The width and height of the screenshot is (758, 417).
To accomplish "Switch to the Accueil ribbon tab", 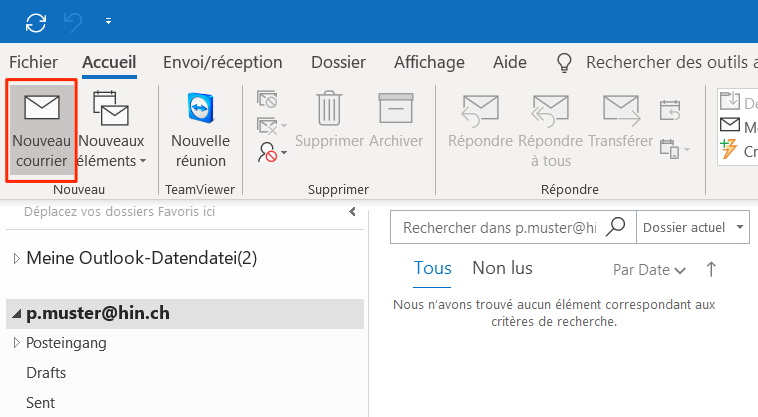I will click(109, 62).
